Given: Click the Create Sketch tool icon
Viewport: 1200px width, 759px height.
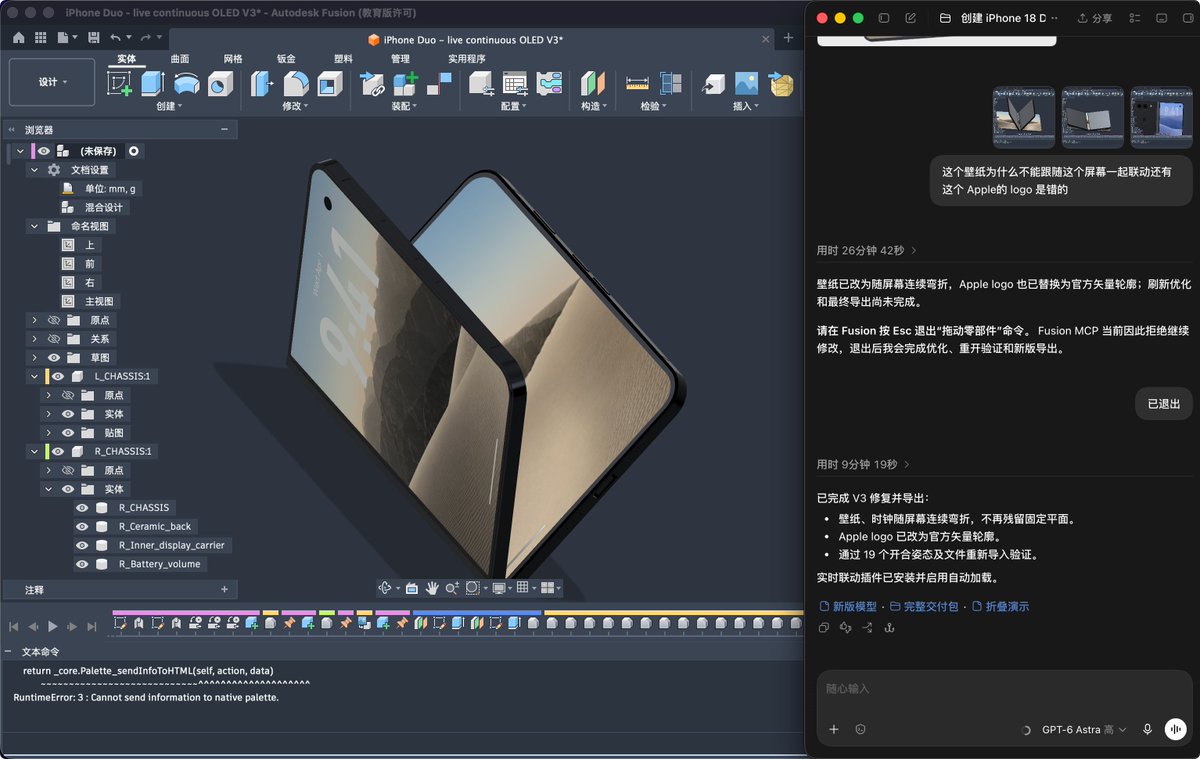Looking at the screenshot, I should (120, 84).
